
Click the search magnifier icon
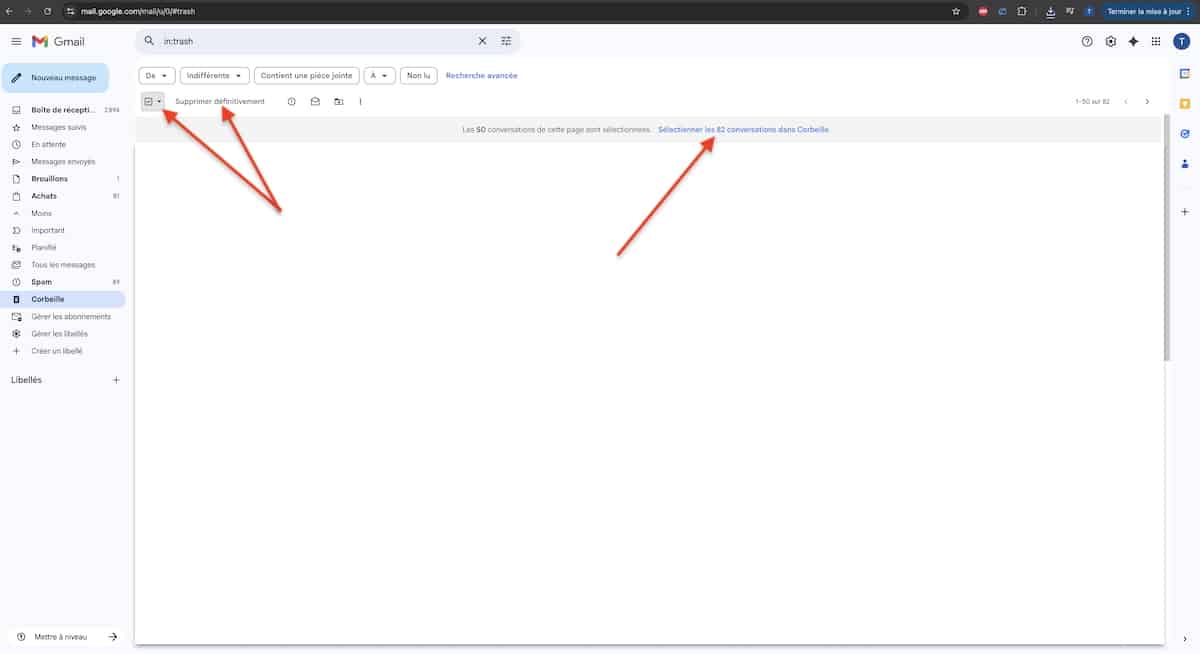coord(150,41)
